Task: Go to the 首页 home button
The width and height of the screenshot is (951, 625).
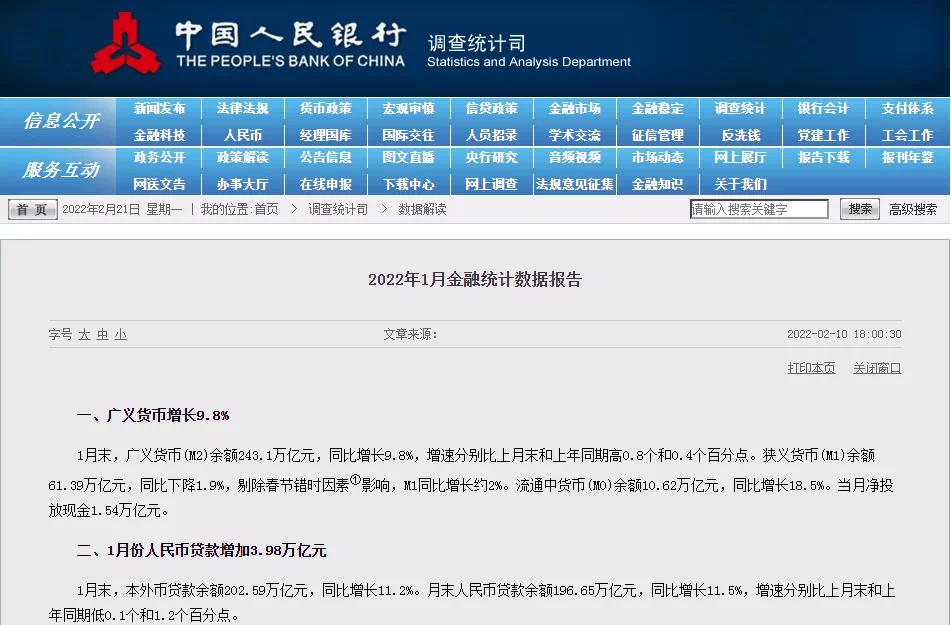Action: [x=33, y=210]
